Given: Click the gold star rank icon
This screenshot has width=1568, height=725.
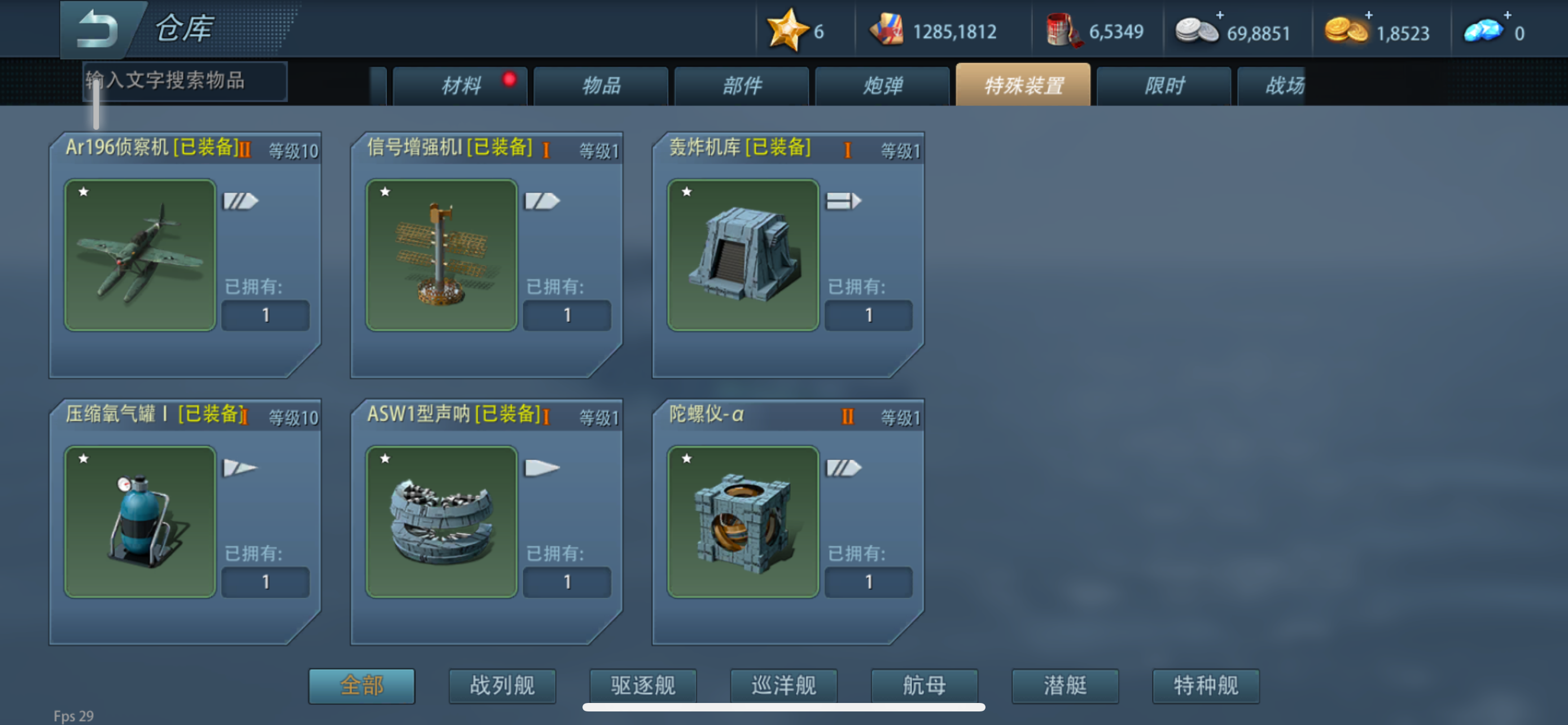Looking at the screenshot, I should (786, 29).
